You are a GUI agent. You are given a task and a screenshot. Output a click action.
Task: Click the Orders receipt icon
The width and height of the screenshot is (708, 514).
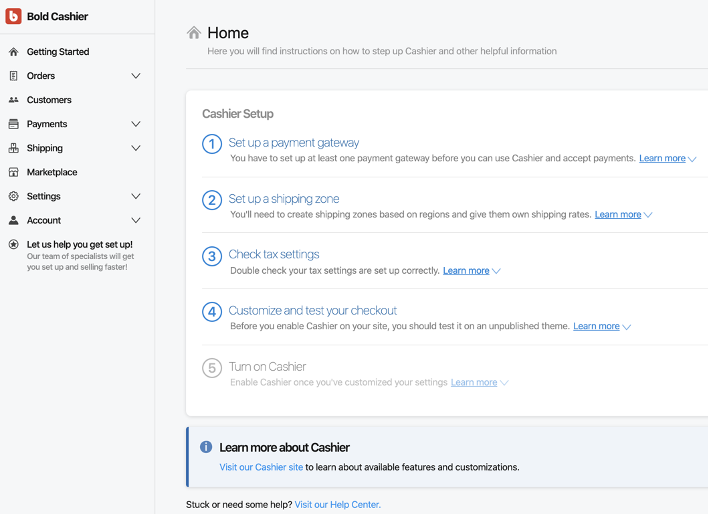14,76
